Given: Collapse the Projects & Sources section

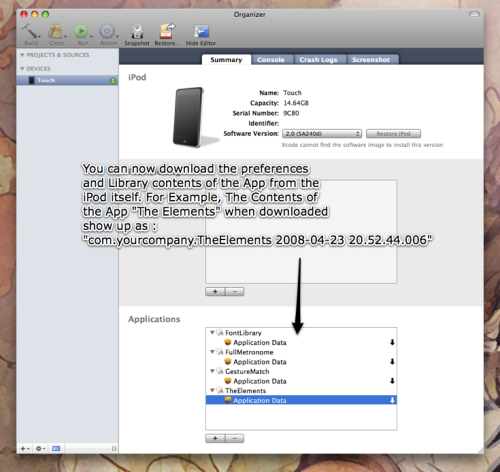Looking at the screenshot, I should 22,55.
